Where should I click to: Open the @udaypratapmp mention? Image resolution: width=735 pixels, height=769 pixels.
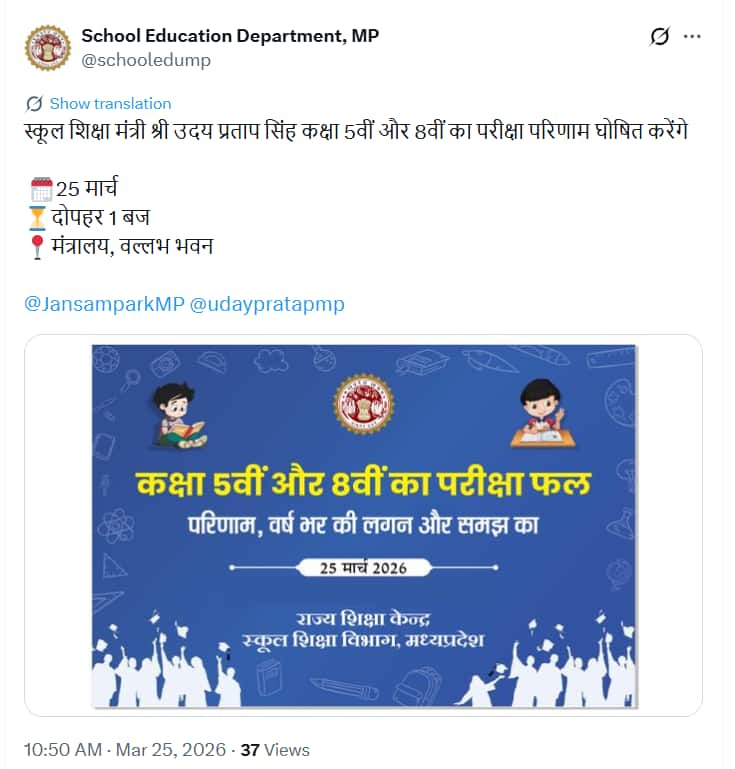(267, 304)
